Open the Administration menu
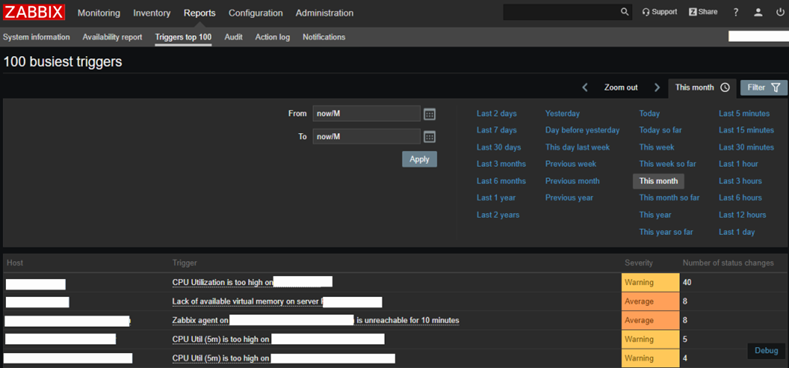 (x=325, y=13)
